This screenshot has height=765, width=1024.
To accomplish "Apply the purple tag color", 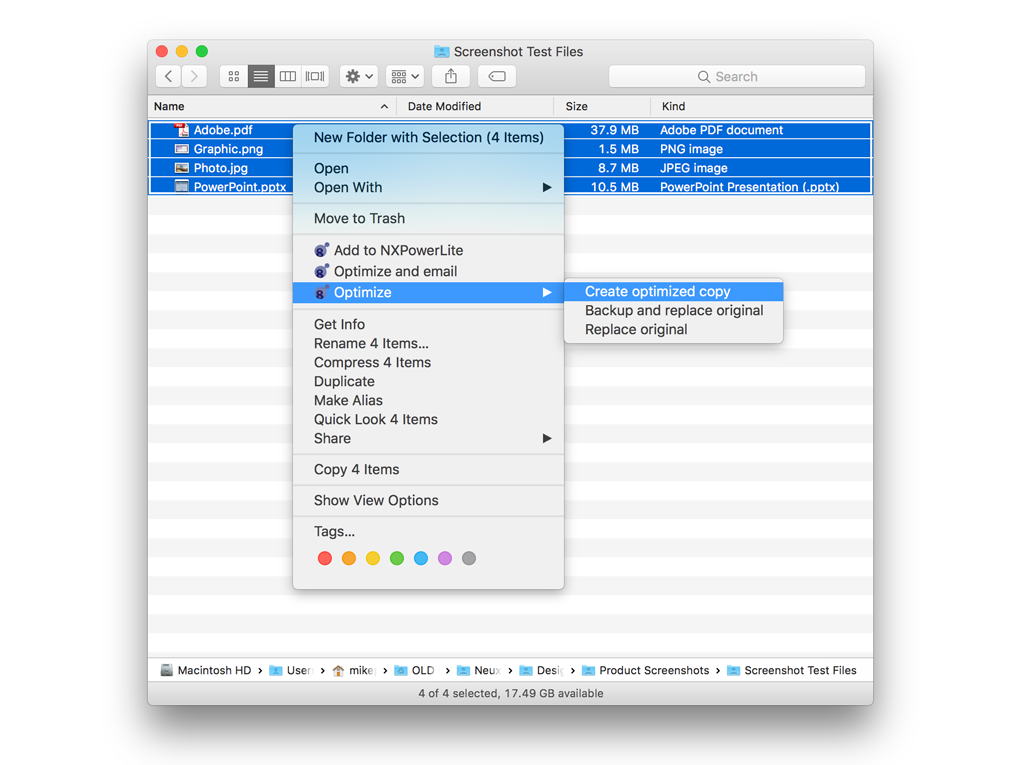I will (445, 559).
